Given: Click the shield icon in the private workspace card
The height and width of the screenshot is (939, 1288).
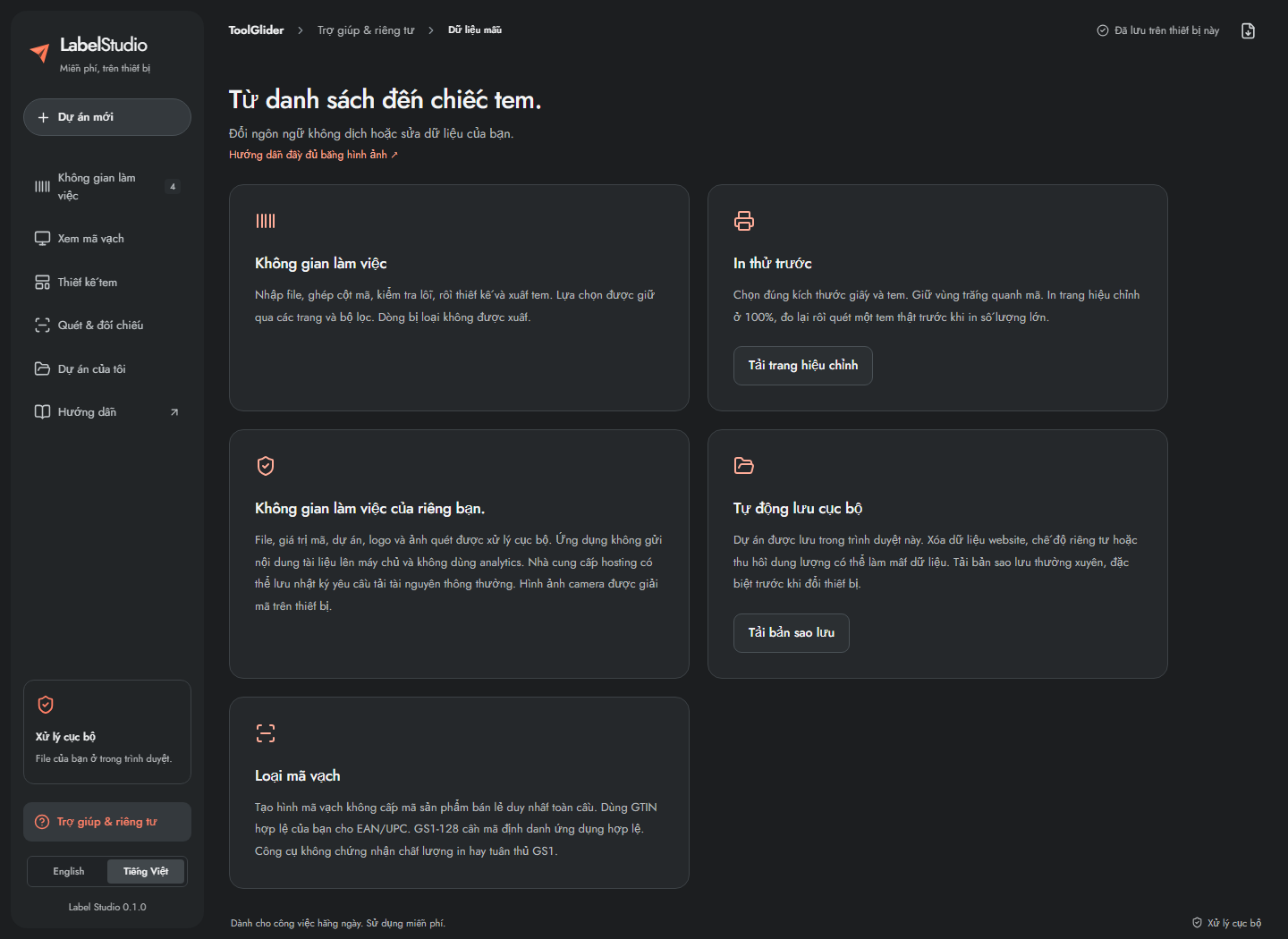Looking at the screenshot, I should (266, 466).
